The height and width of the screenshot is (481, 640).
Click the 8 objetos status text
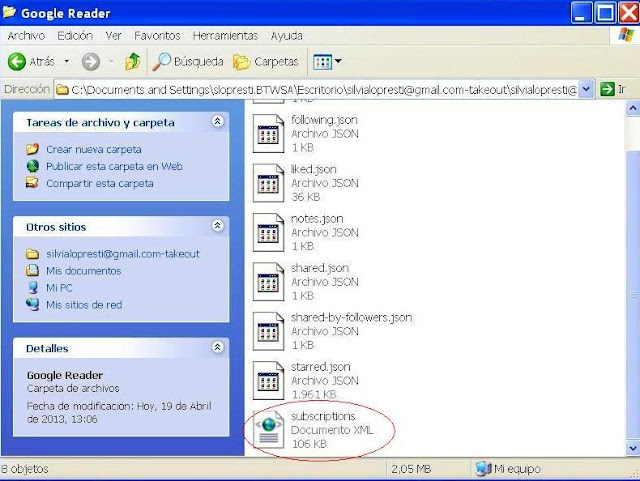24,469
